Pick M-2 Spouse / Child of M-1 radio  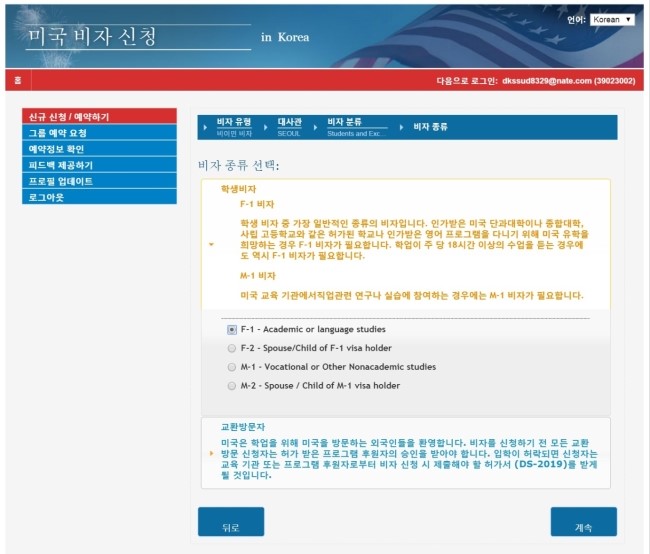232,385
